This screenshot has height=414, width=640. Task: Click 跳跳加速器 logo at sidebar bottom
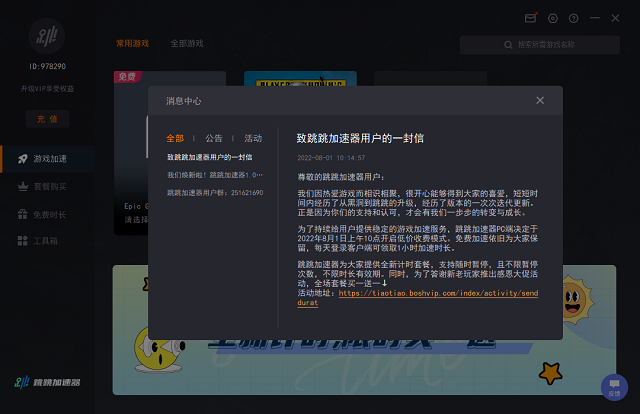47,383
